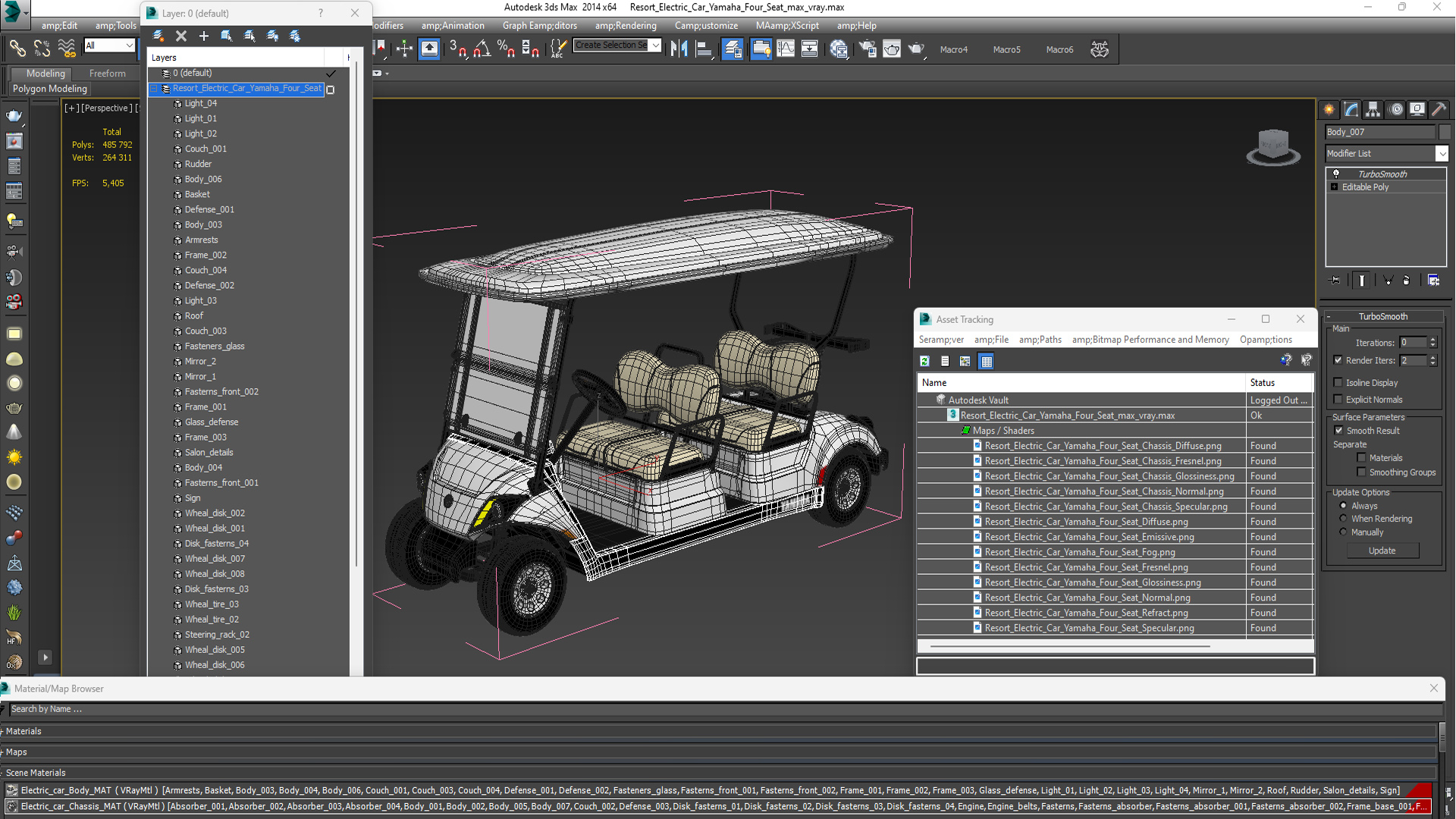Click the Update button
This screenshot has width=1456, height=819.
1382,551
